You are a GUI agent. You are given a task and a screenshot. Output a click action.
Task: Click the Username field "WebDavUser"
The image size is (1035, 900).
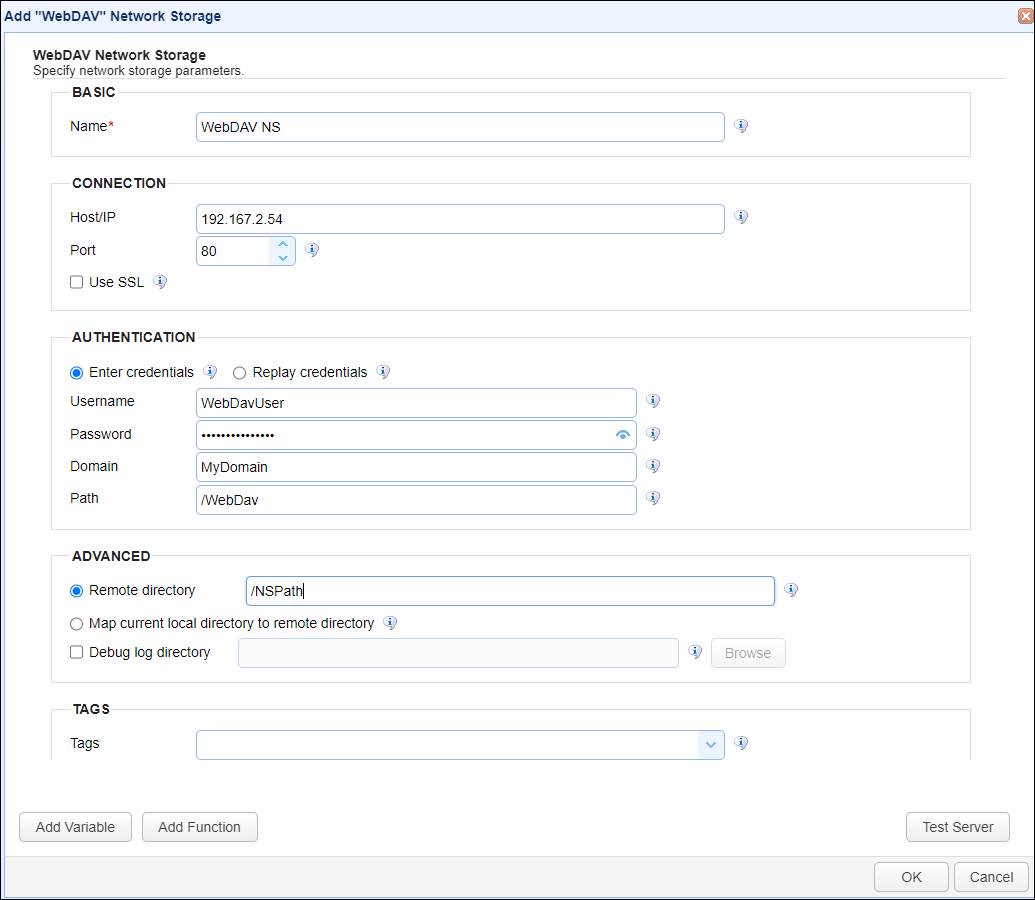click(416, 403)
